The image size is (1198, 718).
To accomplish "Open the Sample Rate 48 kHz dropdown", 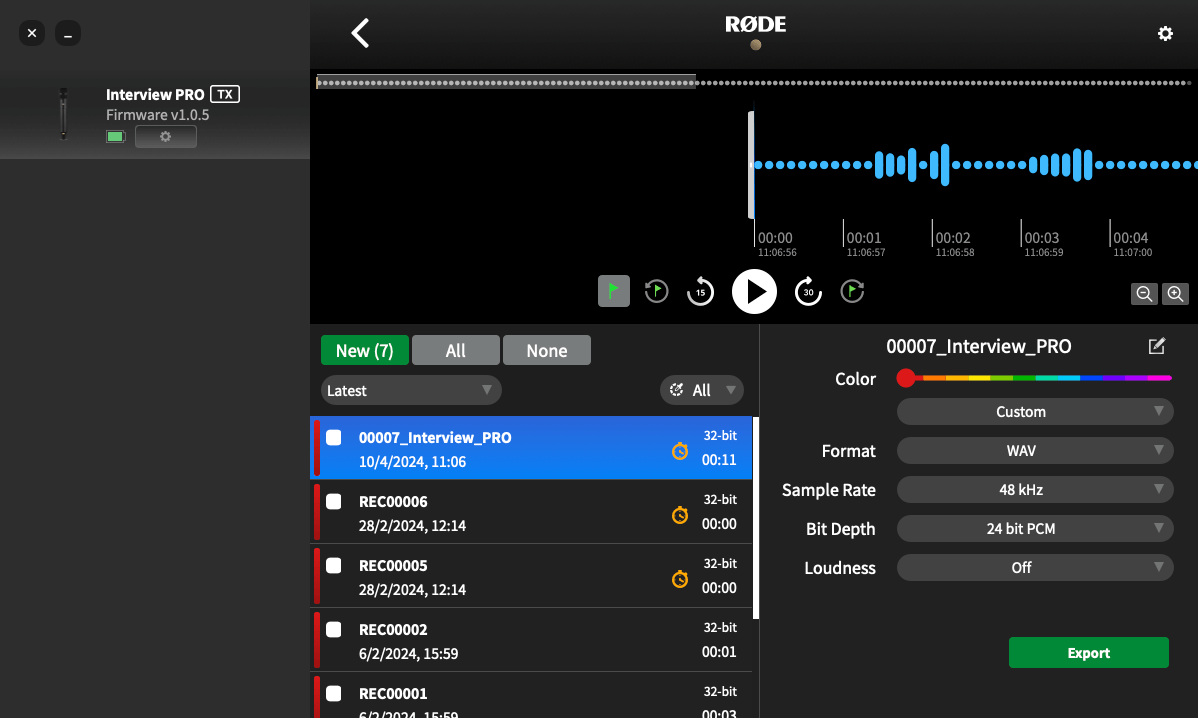I will (x=1035, y=490).
